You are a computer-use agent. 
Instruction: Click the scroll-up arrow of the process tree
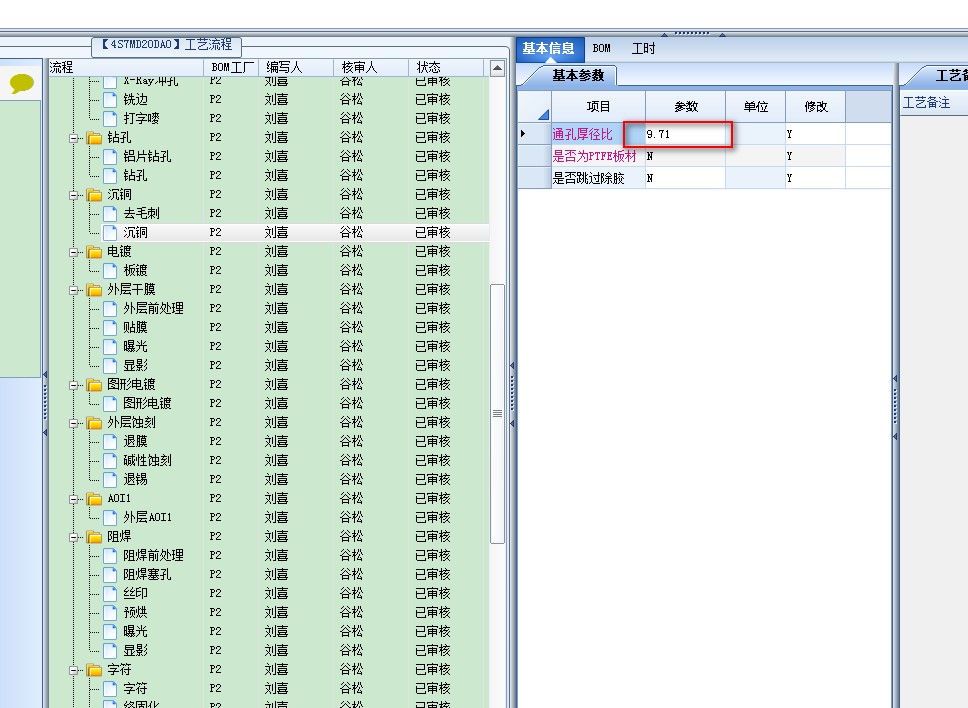(498, 68)
